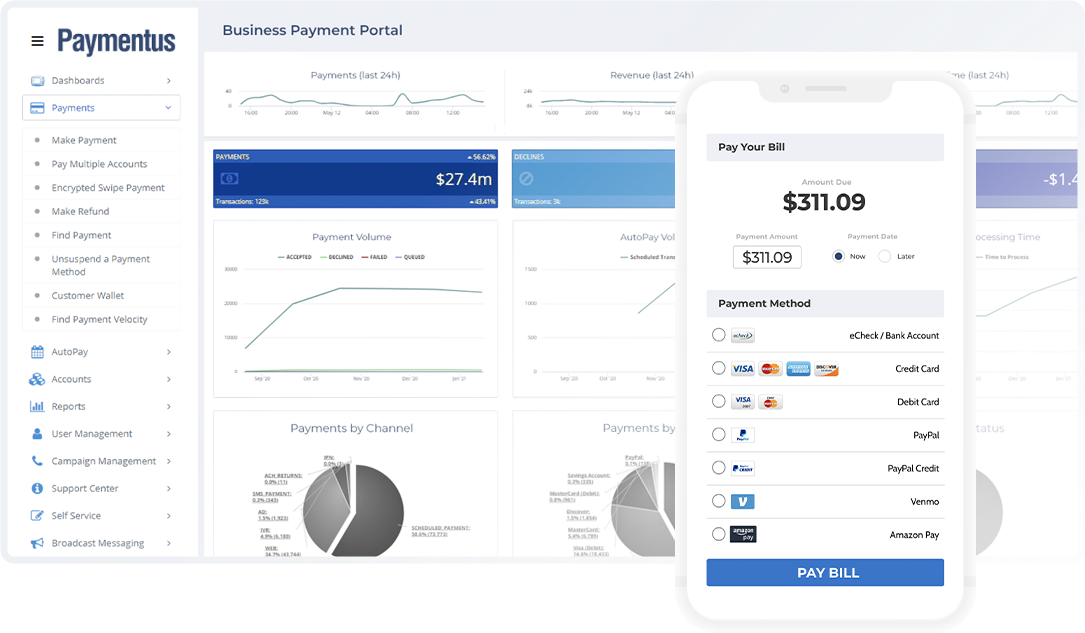Expand the Support Center chevron
The width and height of the screenshot is (1085, 633).
point(169,488)
